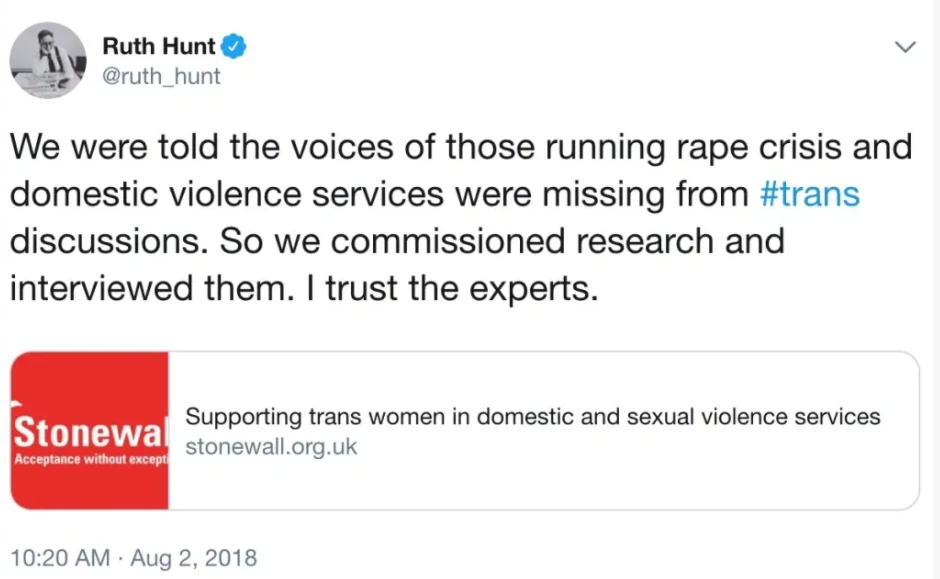Click the 'Acceptance without exception' tagline
940x579 pixels.
click(89, 460)
